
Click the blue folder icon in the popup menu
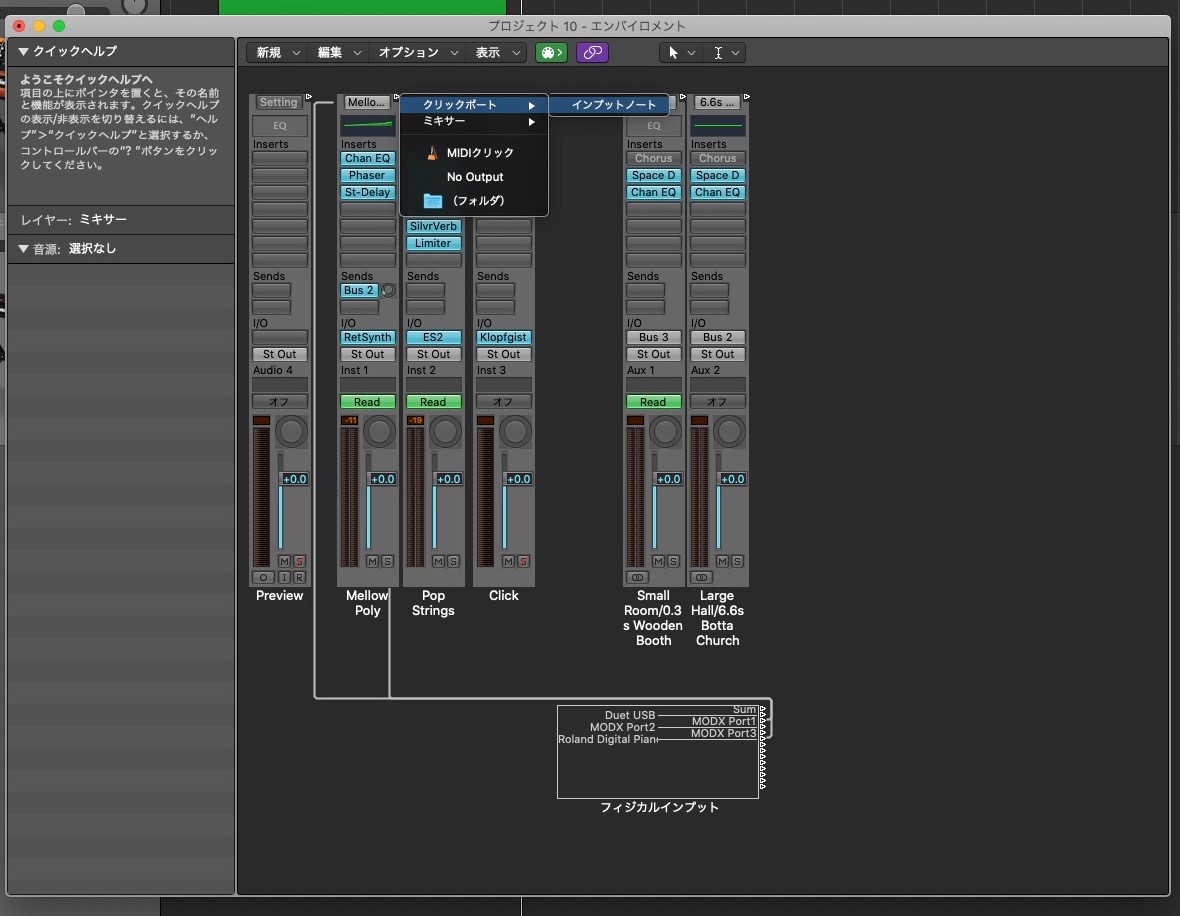pos(432,201)
